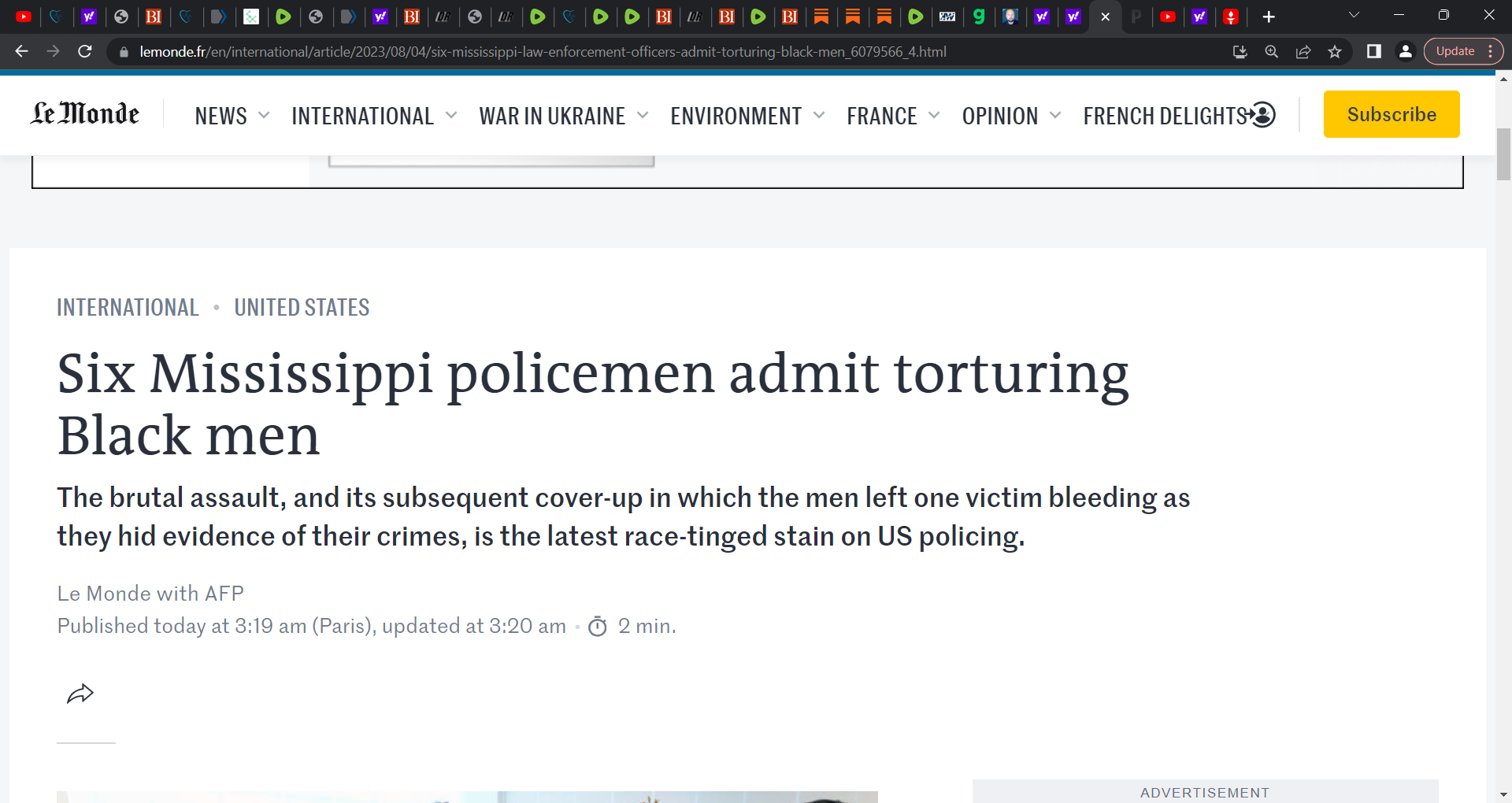Reload the Le Monde article page
The width and height of the screenshot is (1512, 803).
(x=85, y=51)
